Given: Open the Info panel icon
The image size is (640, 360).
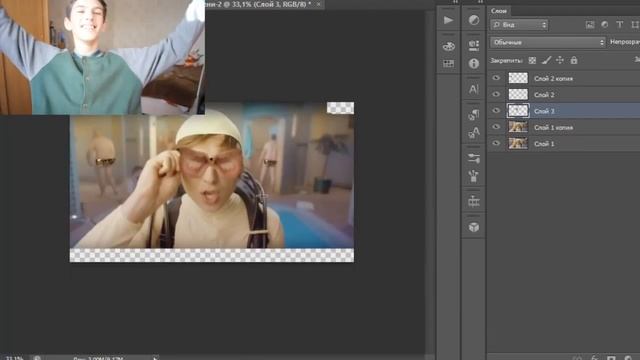Looking at the screenshot, I should pos(473,63).
